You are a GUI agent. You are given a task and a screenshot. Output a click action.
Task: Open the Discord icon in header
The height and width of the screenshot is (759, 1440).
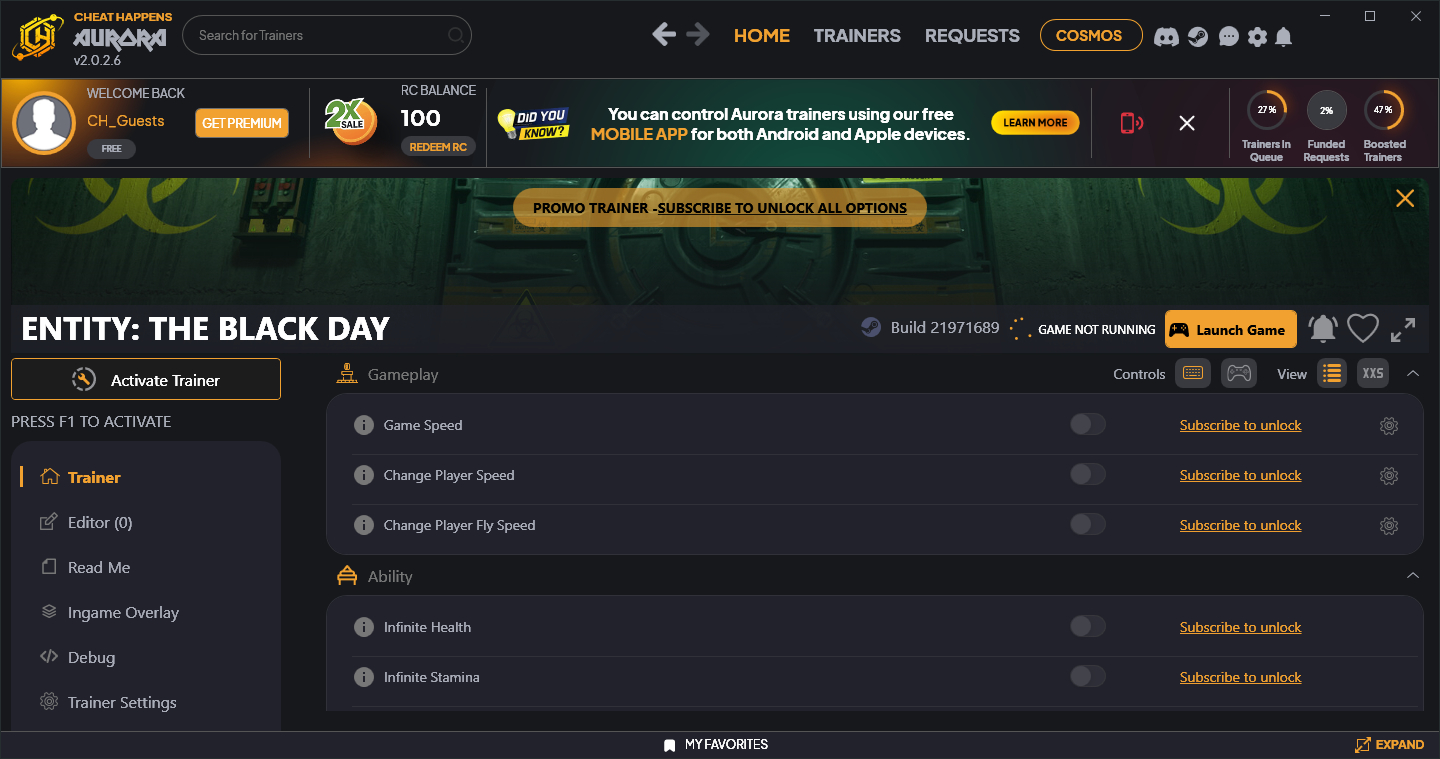tap(1165, 36)
